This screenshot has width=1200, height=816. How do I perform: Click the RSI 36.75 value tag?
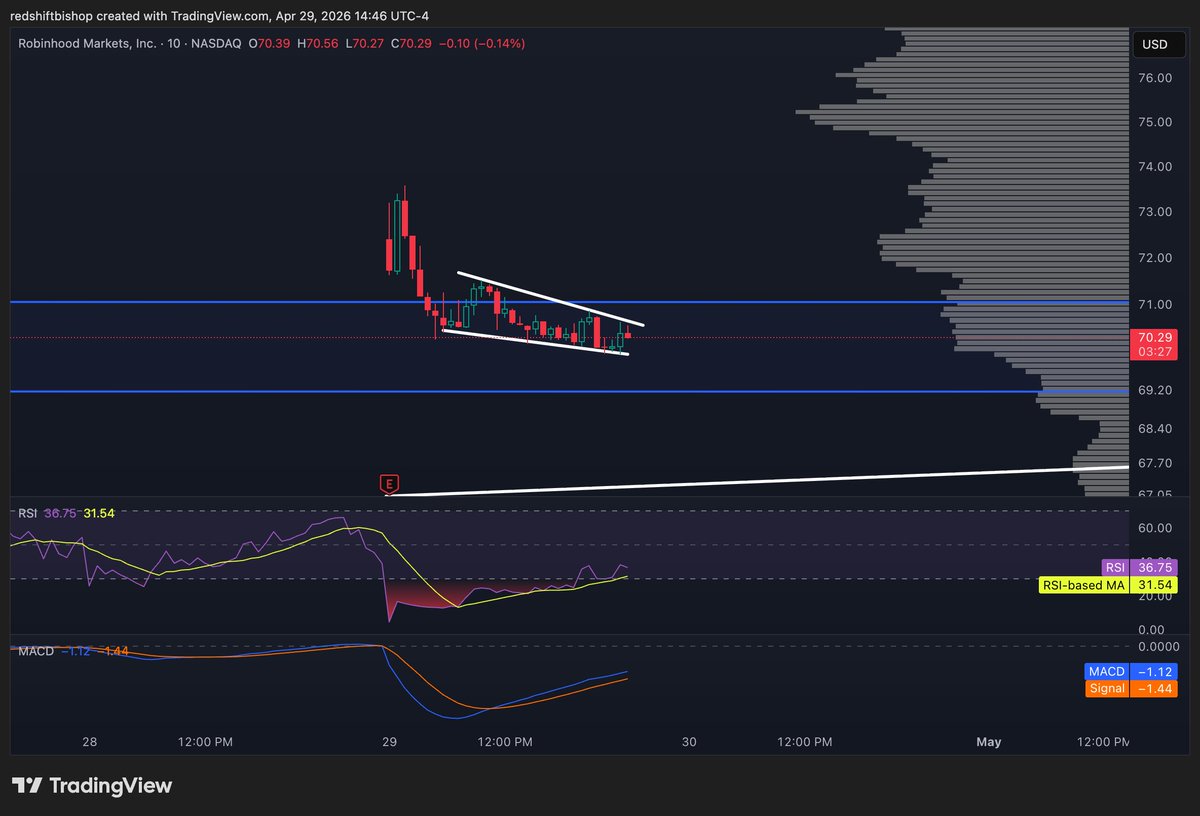[1139, 566]
